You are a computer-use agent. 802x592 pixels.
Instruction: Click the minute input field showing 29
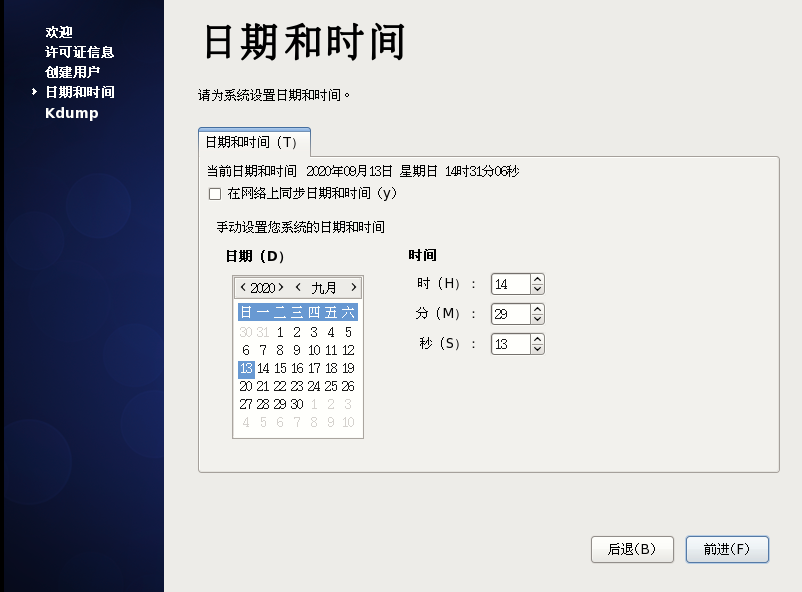tap(510, 314)
